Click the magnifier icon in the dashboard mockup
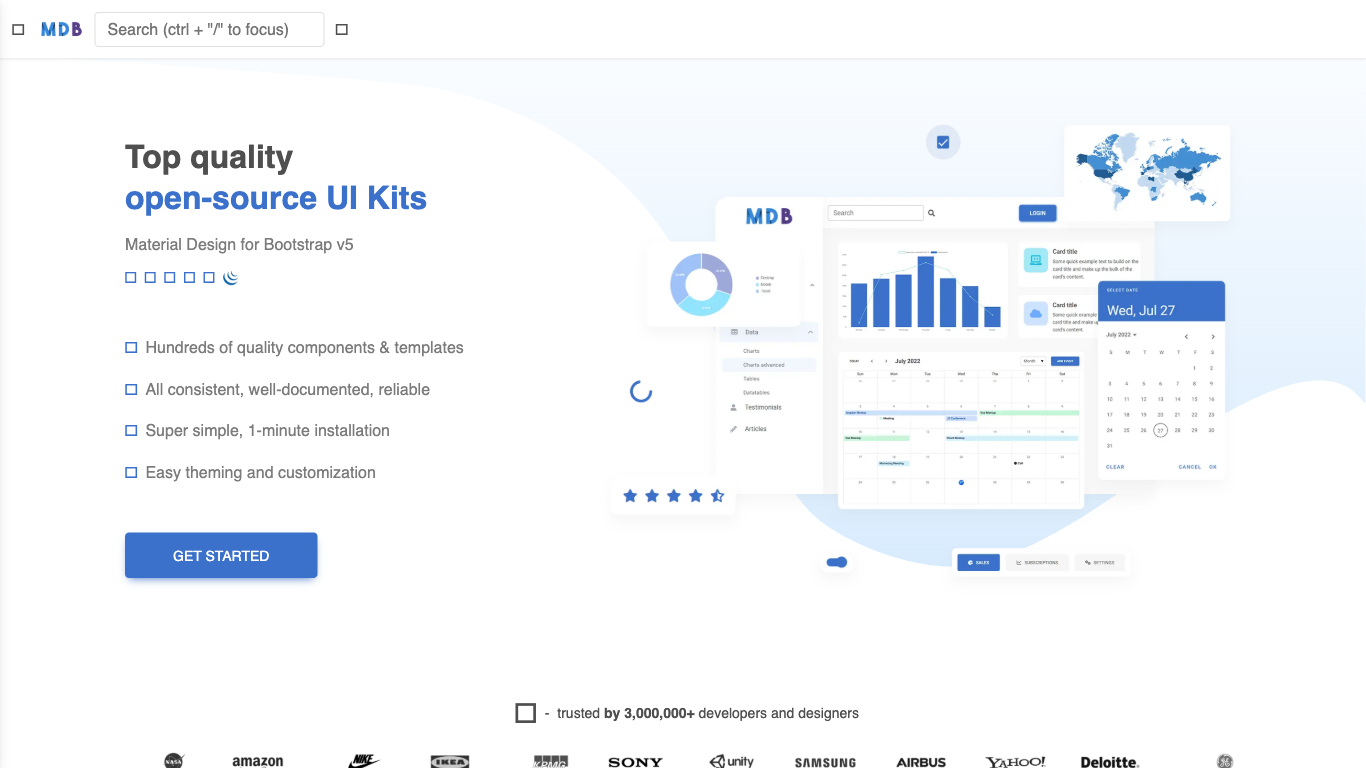This screenshot has width=1366, height=768. [x=932, y=213]
